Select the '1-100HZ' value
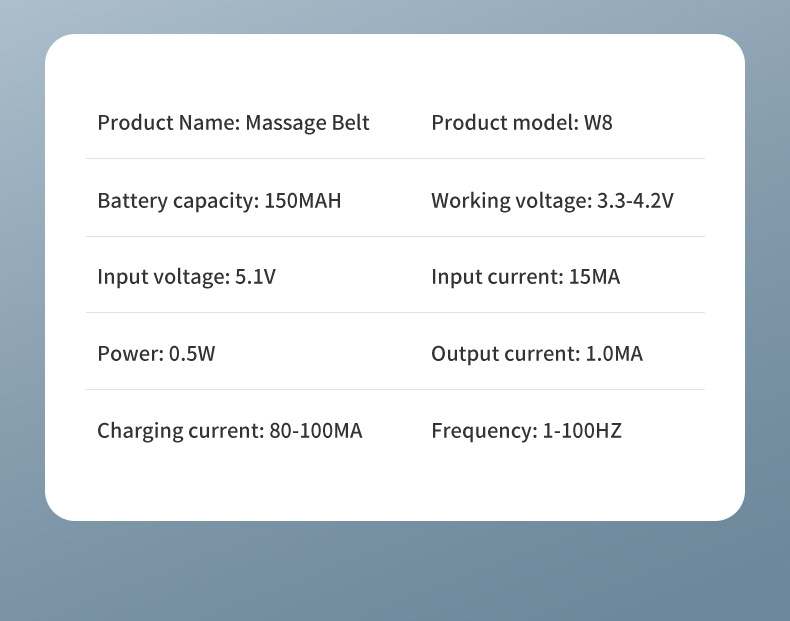This screenshot has height=621, width=790. 582,431
